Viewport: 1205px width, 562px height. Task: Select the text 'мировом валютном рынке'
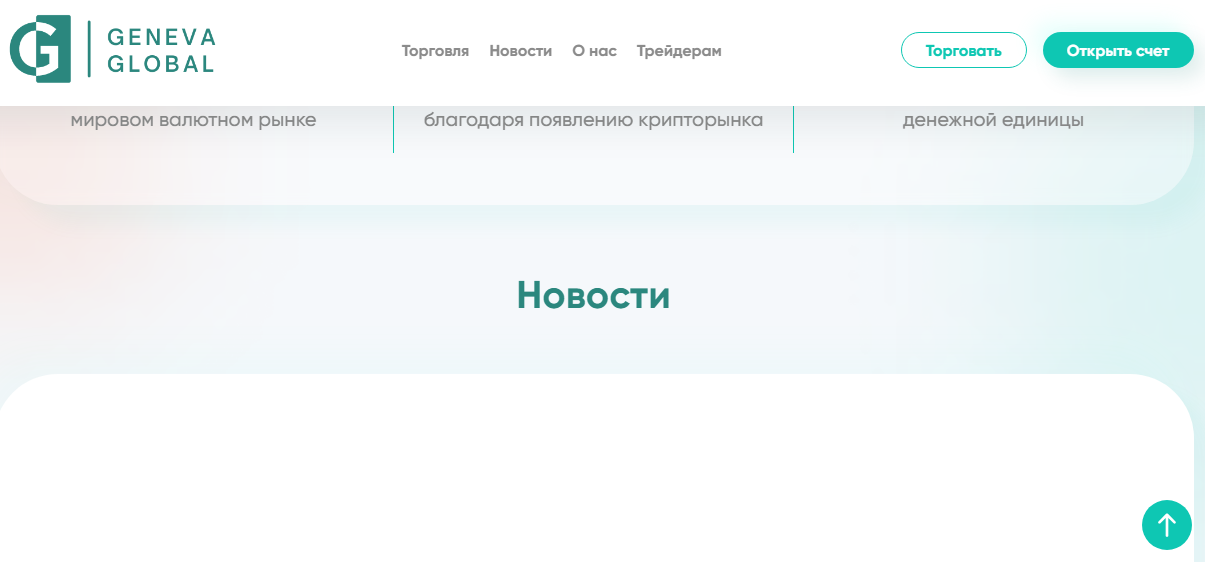193,120
